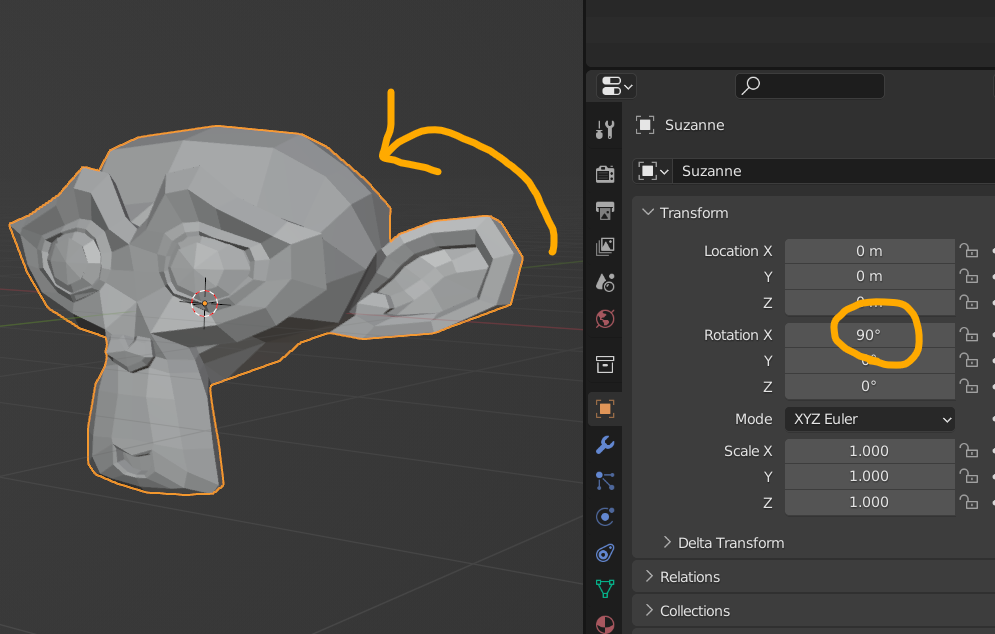Open the Tool properties tab
Screen dimensions: 995x634
coord(605,129)
